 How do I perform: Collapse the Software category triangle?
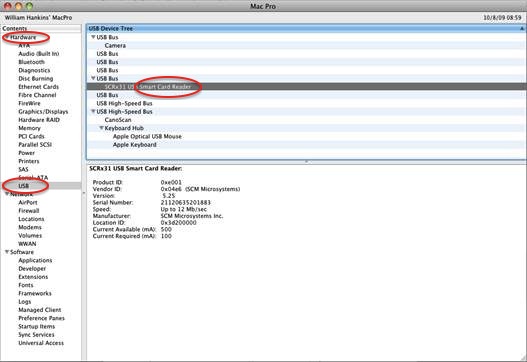(7, 252)
